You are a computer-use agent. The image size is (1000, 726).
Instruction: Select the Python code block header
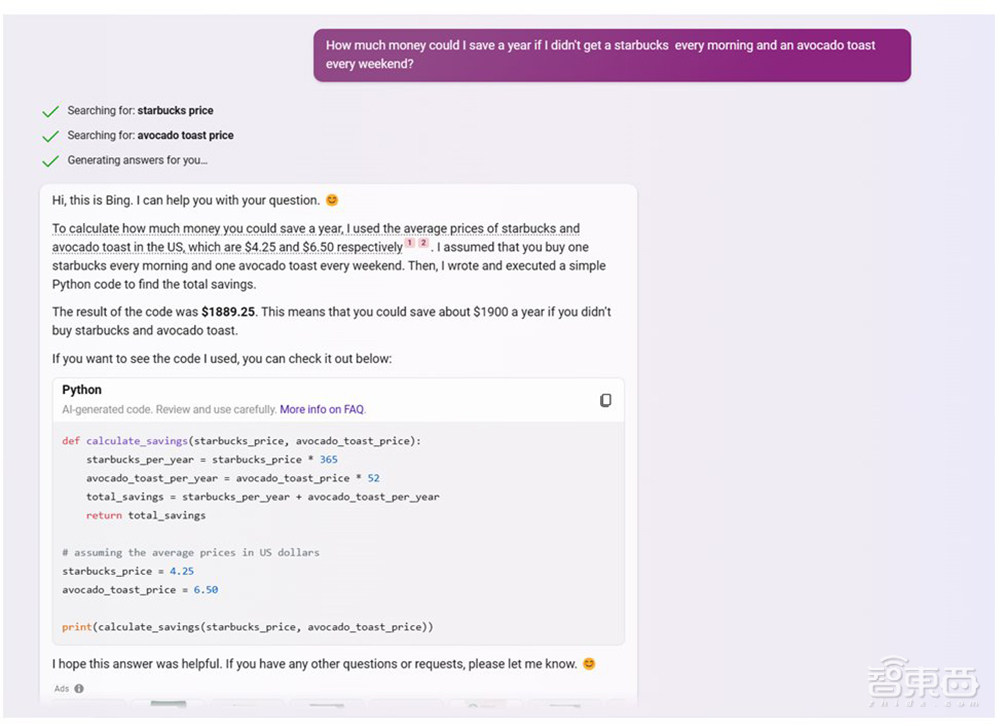pyautogui.click(x=81, y=390)
